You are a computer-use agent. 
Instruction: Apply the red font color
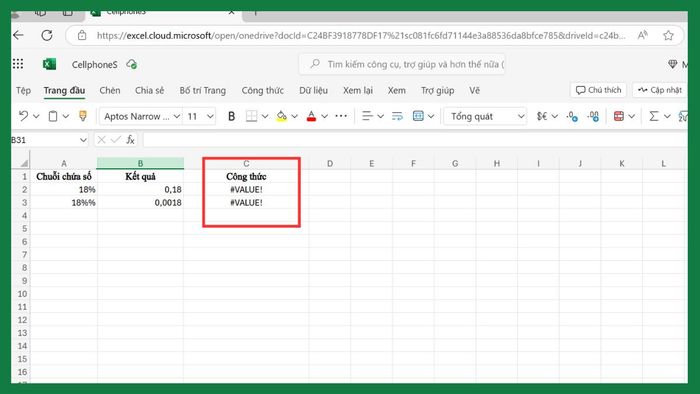(x=312, y=116)
